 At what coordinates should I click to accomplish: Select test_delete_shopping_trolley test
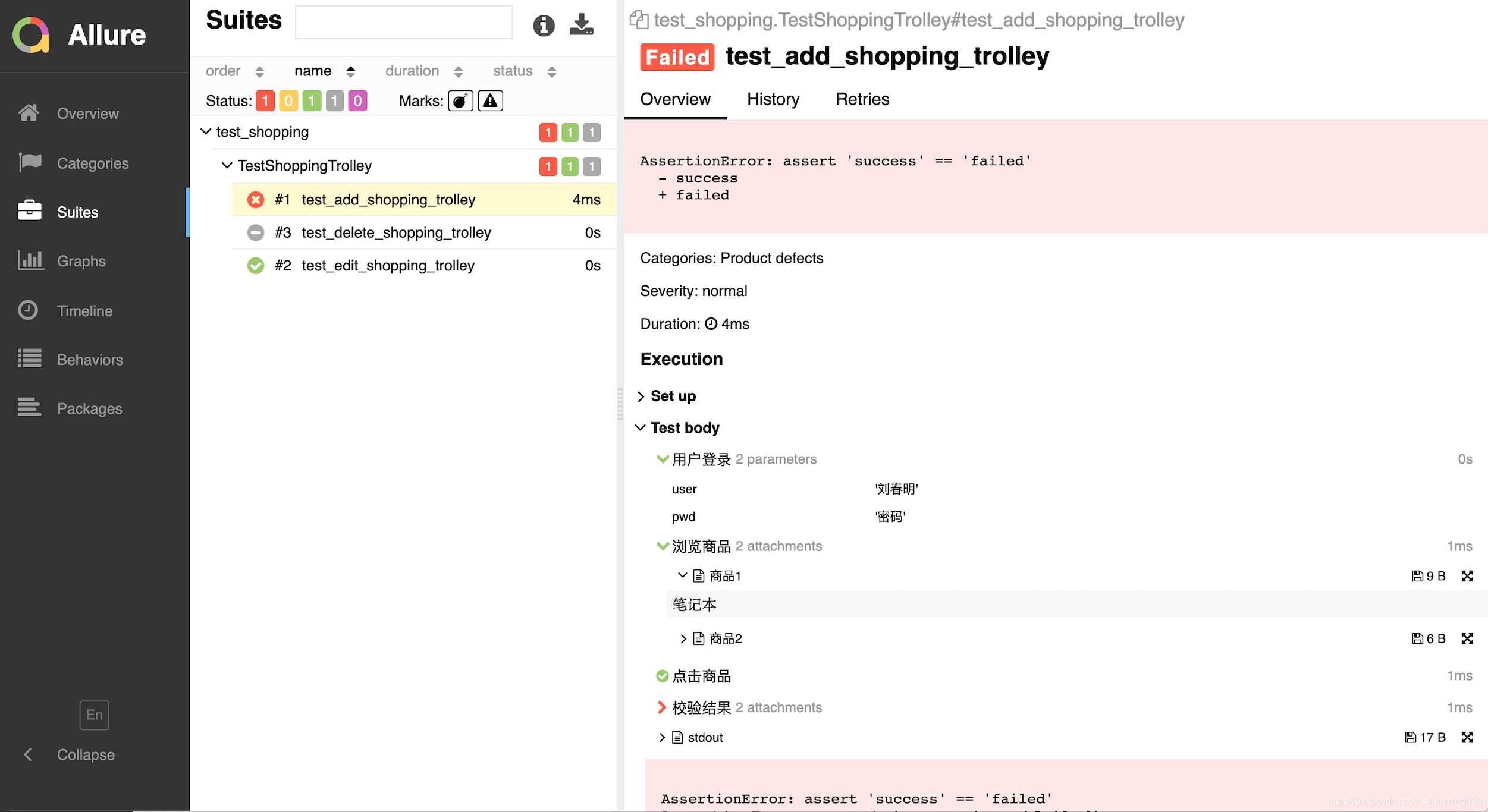pos(395,232)
